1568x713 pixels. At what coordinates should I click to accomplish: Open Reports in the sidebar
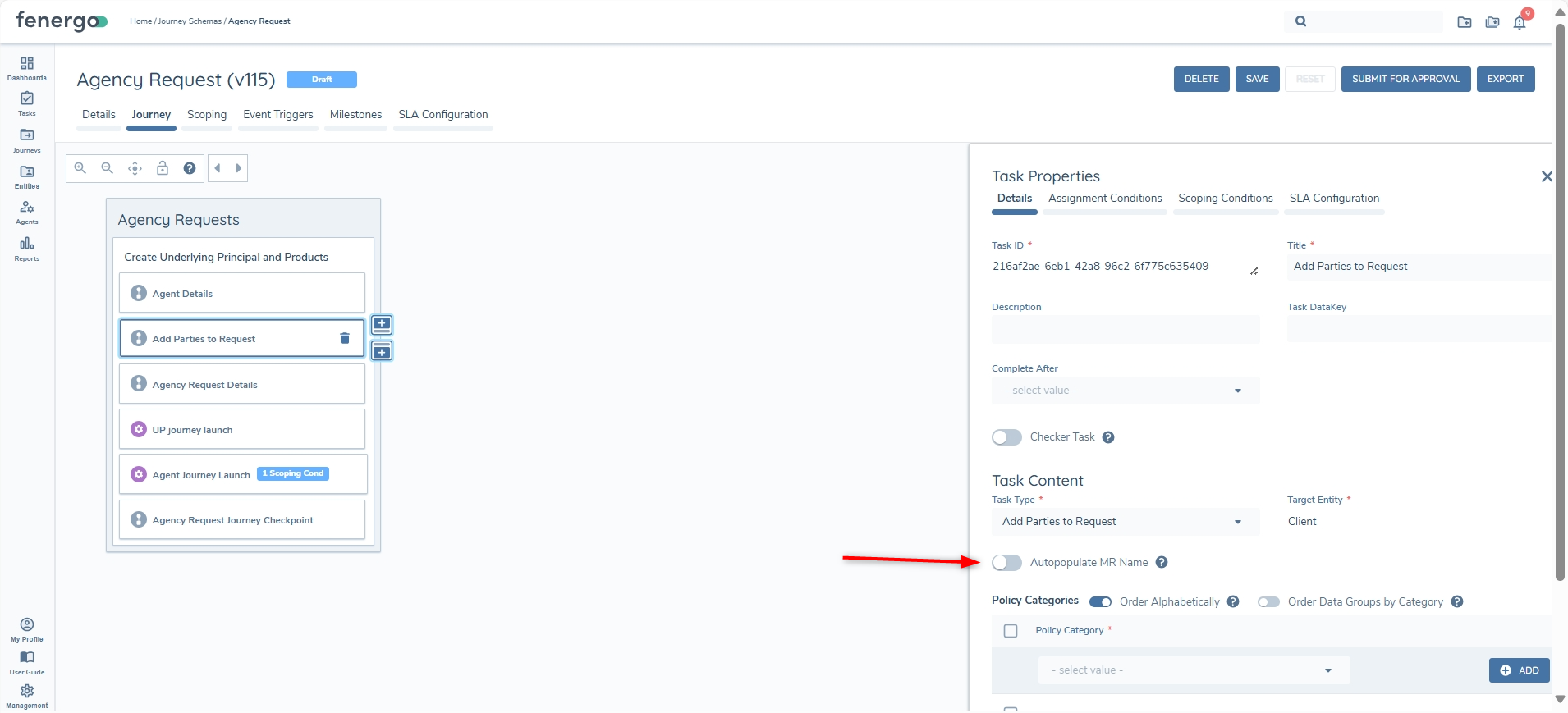tap(27, 249)
